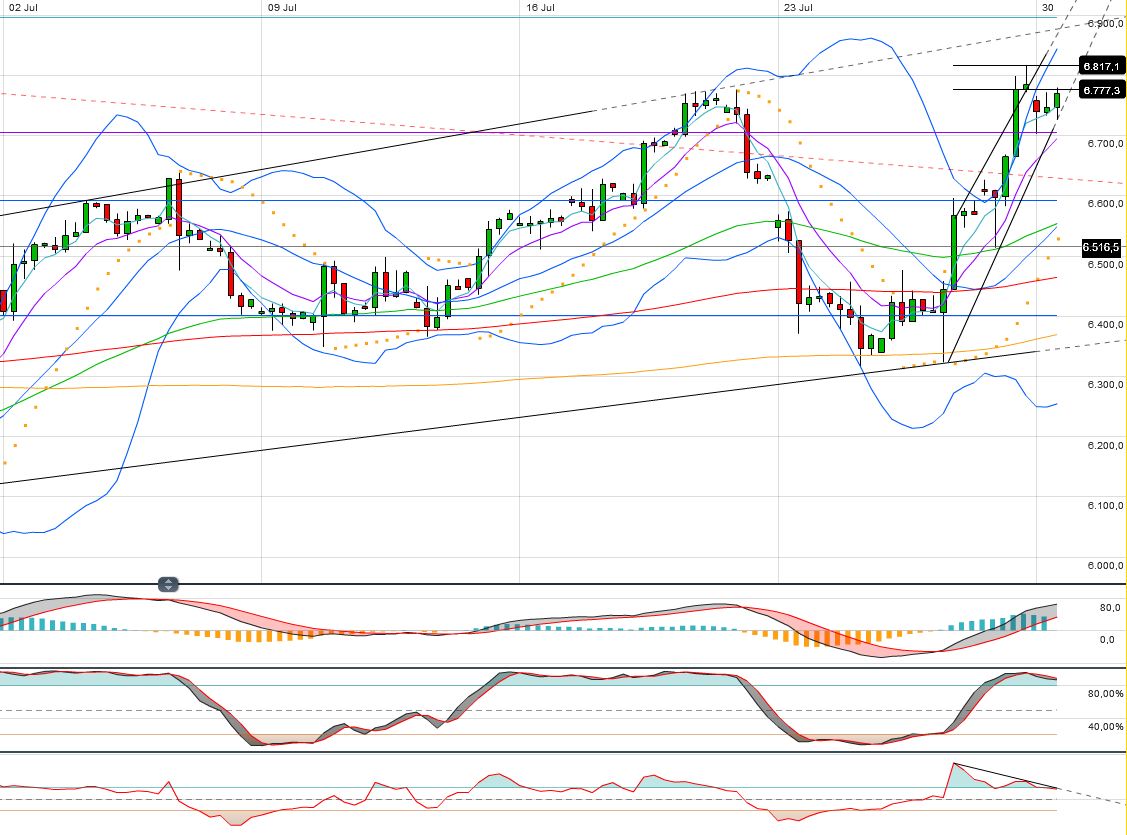This screenshot has width=1127, height=835.
Task: Click the 6.400,0 price axis value
Action: (1105, 324)
